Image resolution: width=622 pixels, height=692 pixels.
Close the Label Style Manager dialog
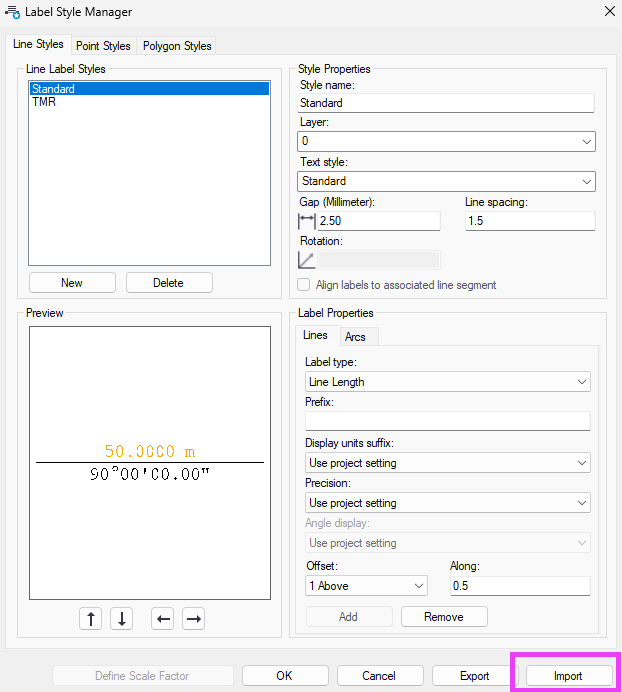[610, 11]
